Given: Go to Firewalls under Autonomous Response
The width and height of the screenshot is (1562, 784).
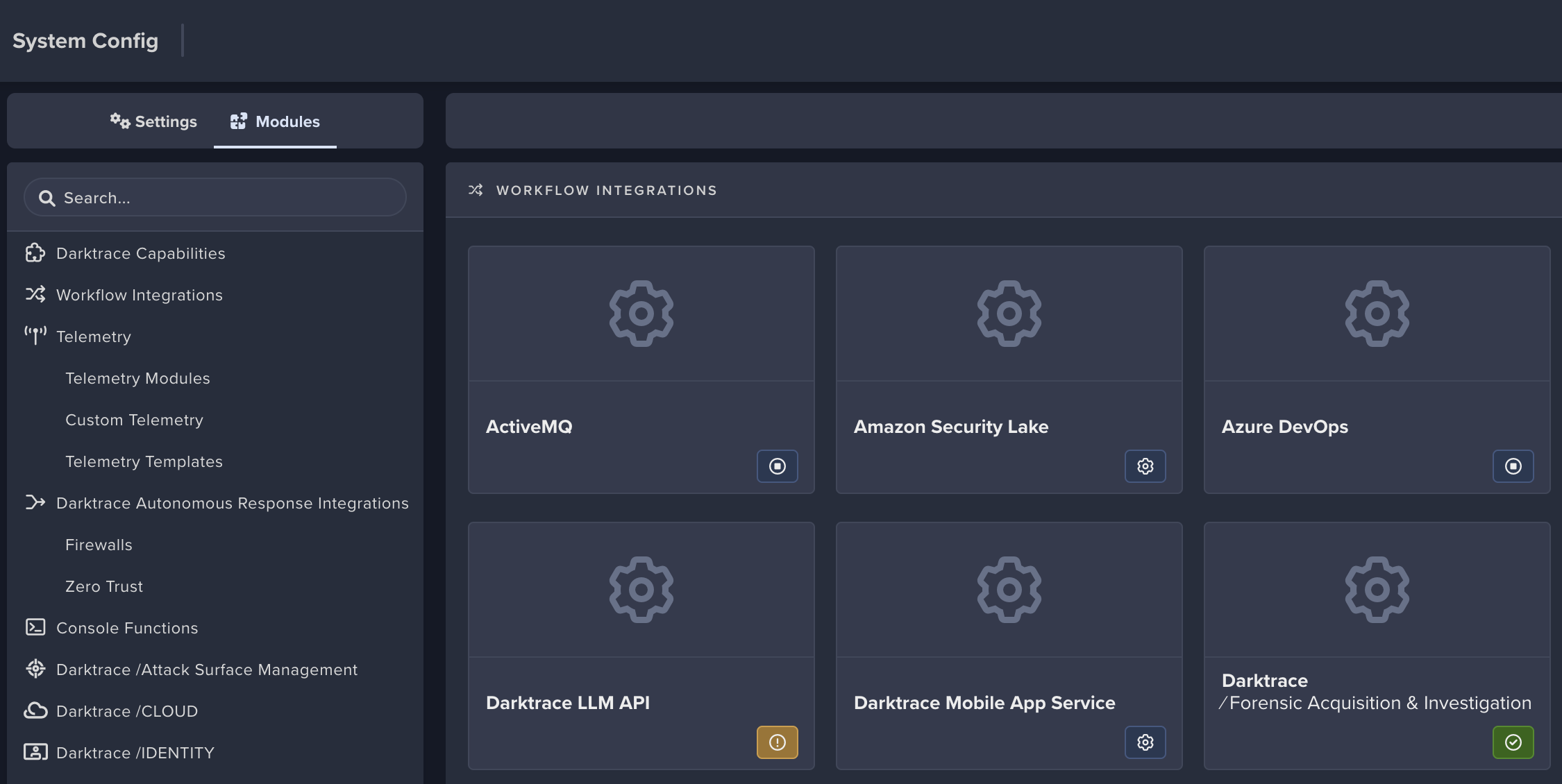Looking at the screenshot, I should click(x=99, y=545).
